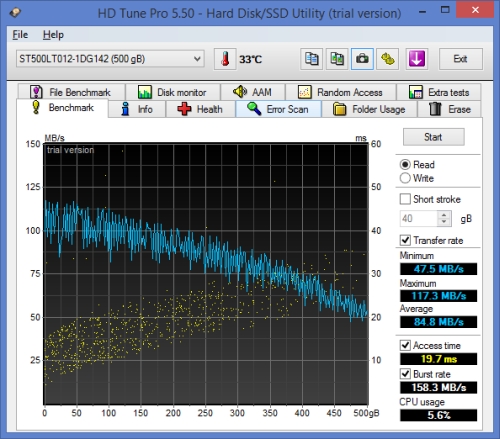Save screenshot with camera icon

362,59
